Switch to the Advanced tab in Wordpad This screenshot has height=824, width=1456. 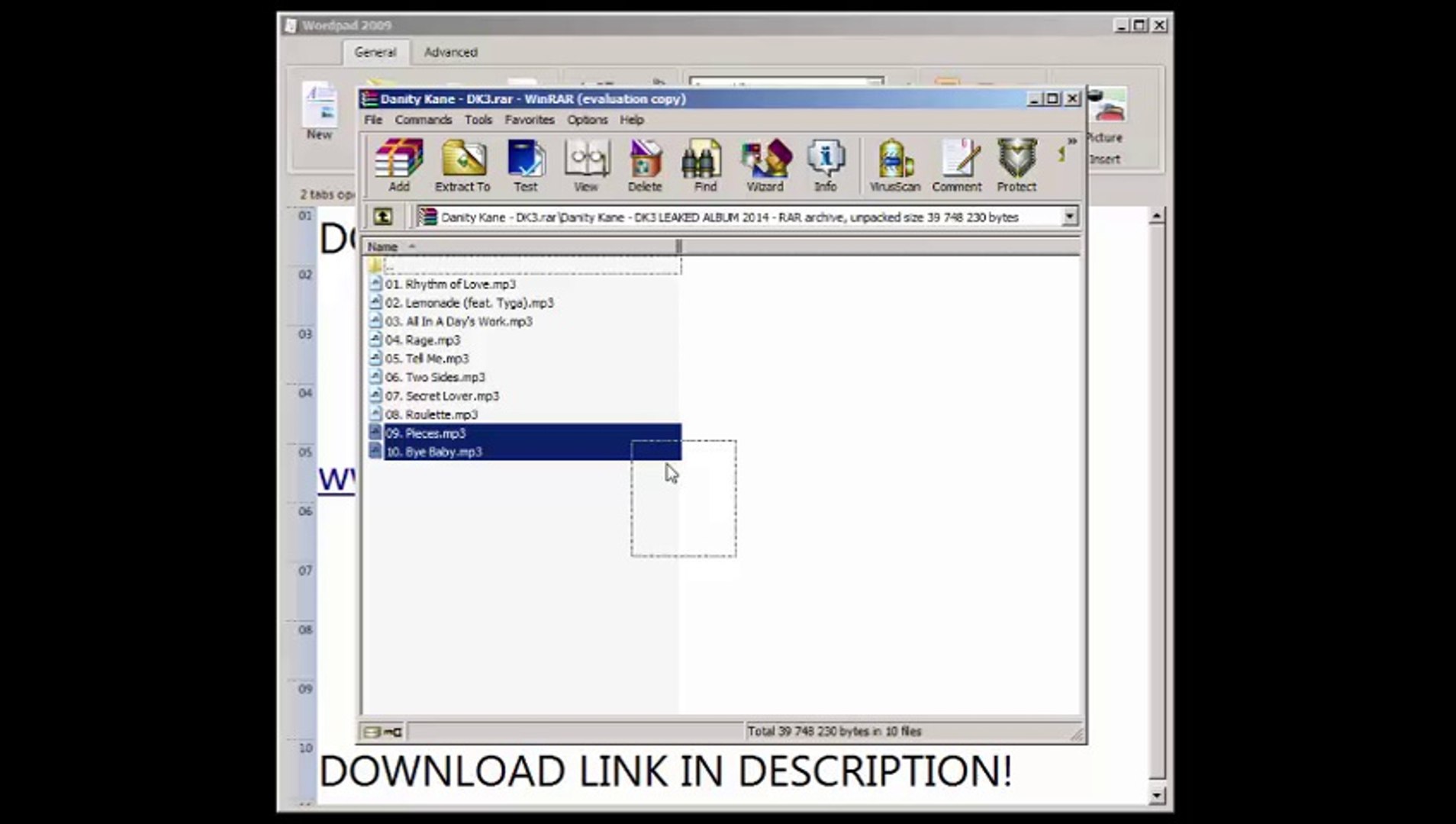coord(451,53)
